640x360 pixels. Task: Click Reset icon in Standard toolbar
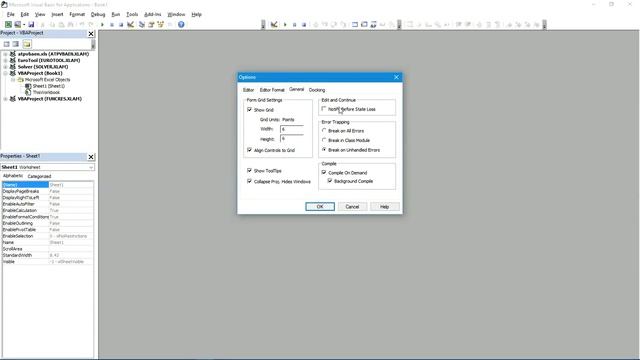121,24
